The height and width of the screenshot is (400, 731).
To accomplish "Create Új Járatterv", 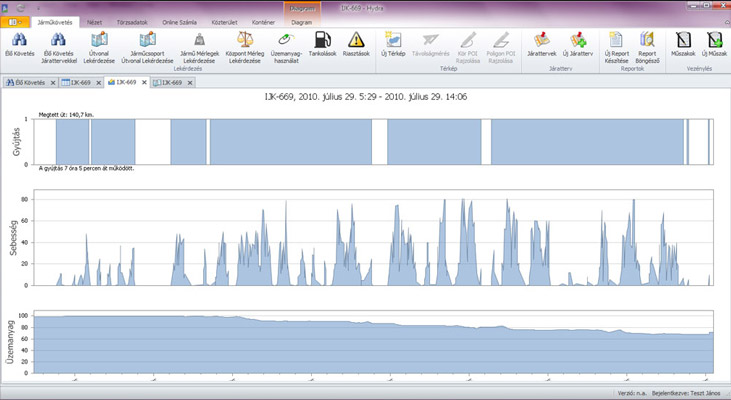I will [578, 45].
